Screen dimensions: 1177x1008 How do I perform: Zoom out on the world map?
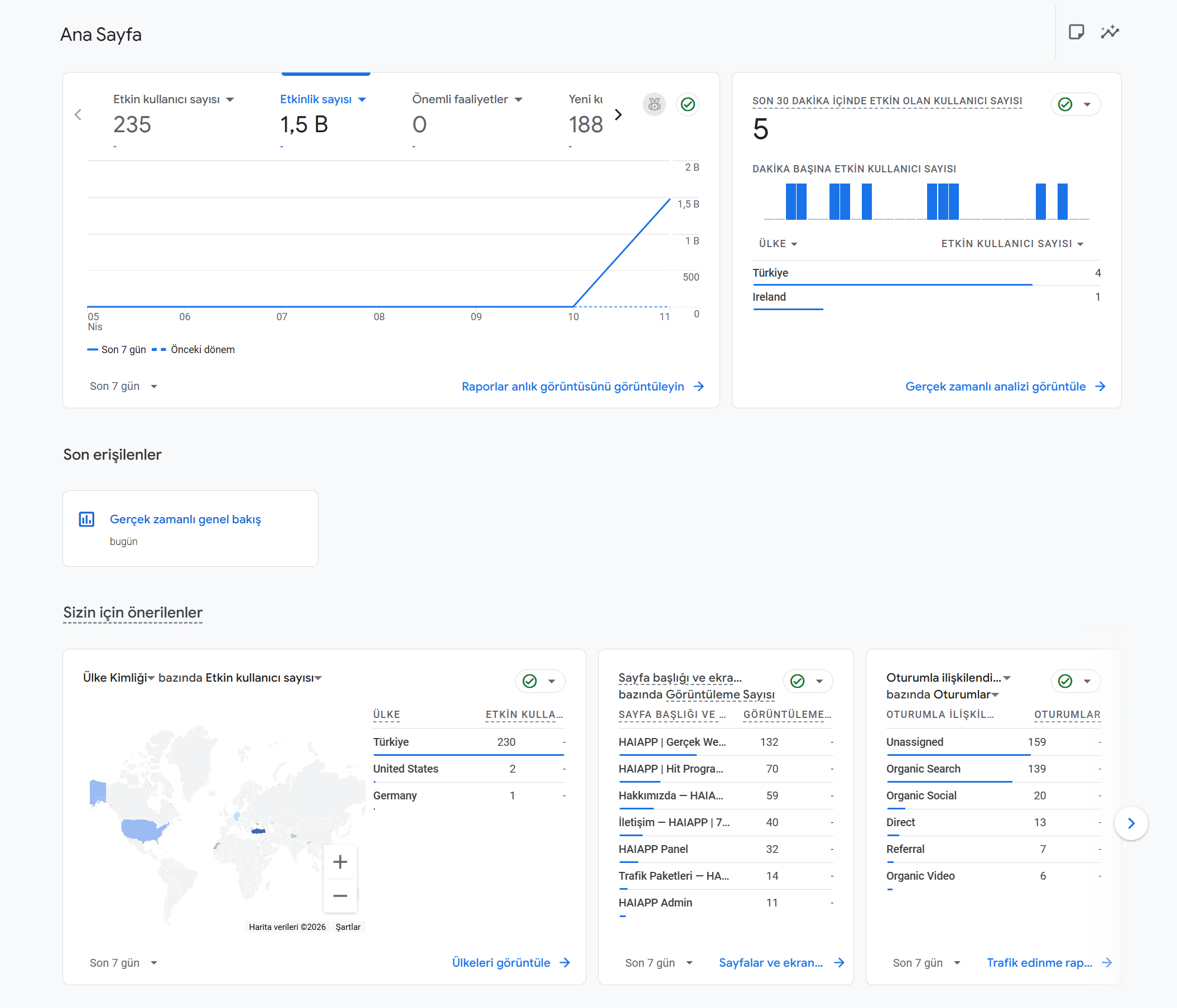tap(340, 895)
